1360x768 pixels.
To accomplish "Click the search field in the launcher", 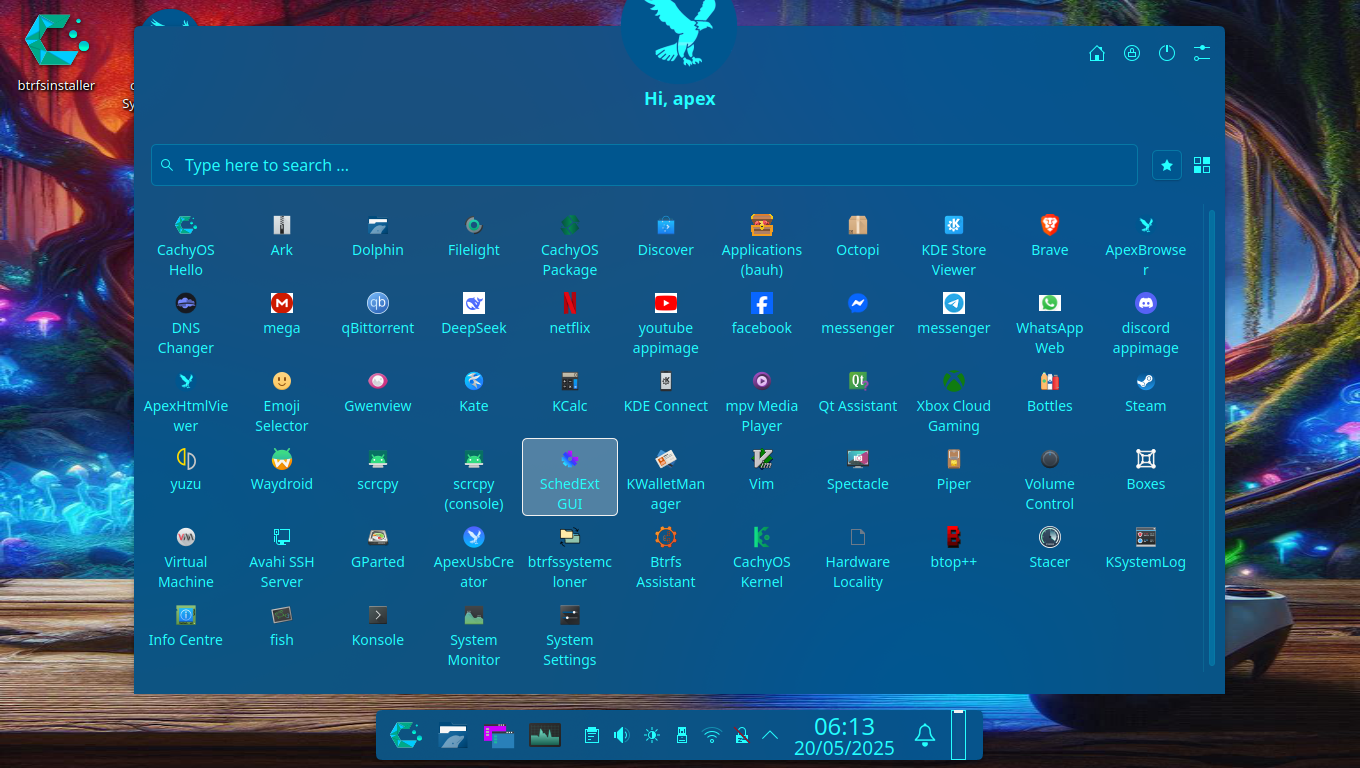I will 644,165.
